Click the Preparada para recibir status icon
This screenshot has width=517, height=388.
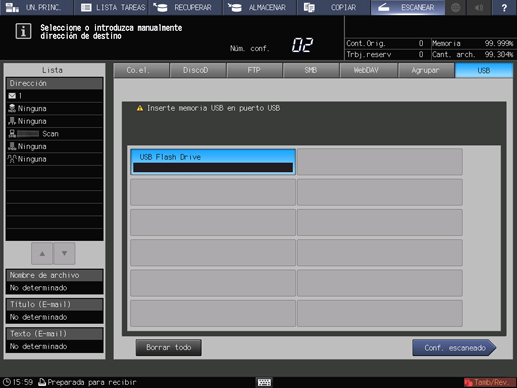click(42, 382)
